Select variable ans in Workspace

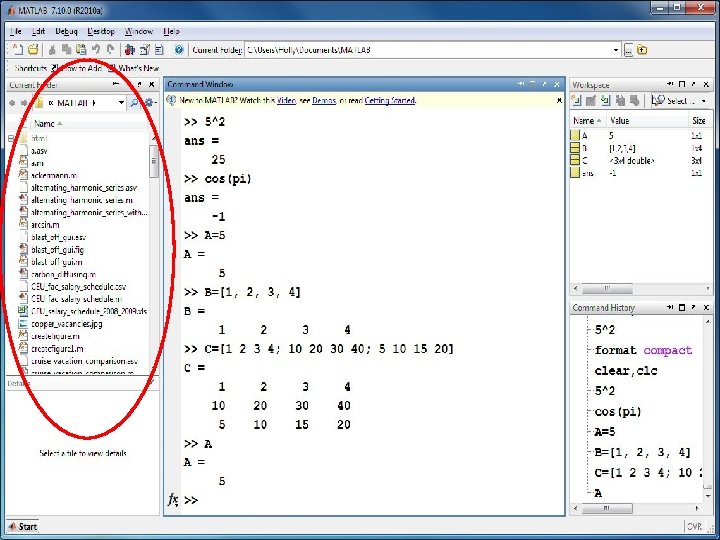click(641, 173)
